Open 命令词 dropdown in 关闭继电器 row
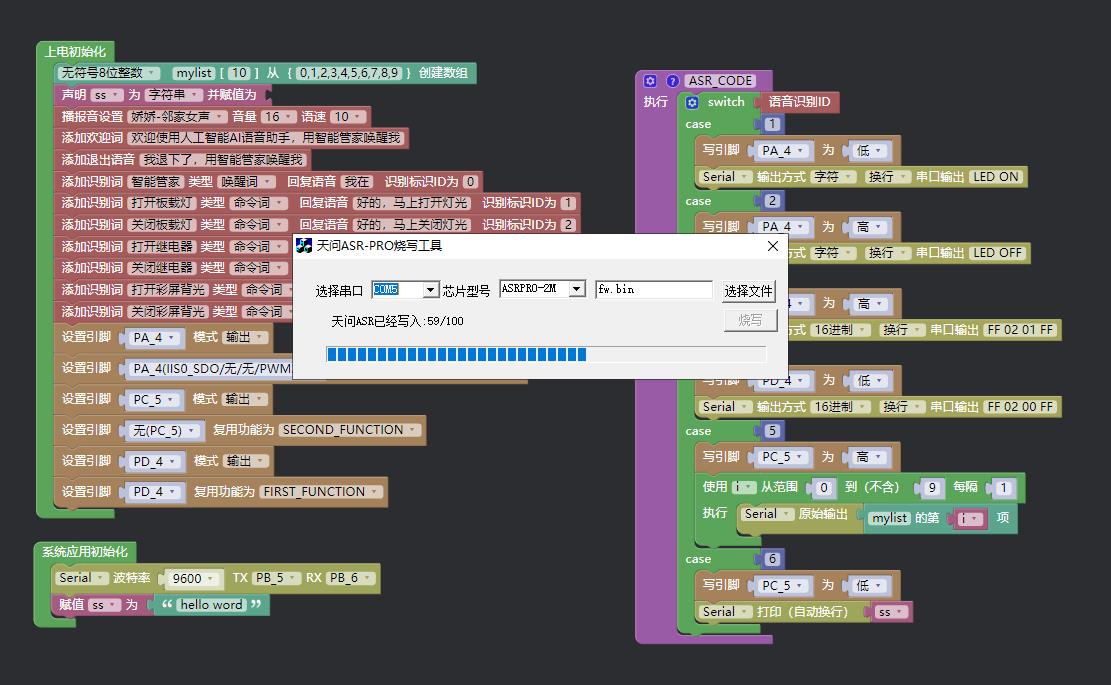The width and height of the screenshot is (1111, 685). click(x=258, y=268)
